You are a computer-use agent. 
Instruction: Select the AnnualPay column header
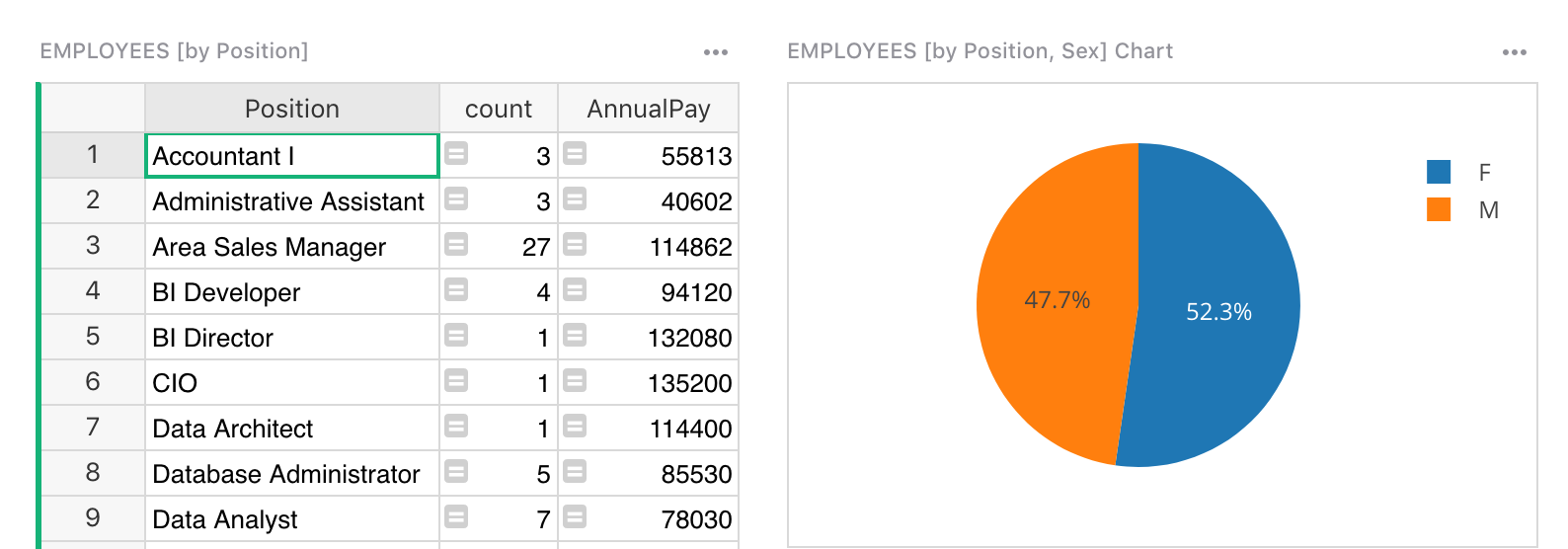[x=648, y=109]
